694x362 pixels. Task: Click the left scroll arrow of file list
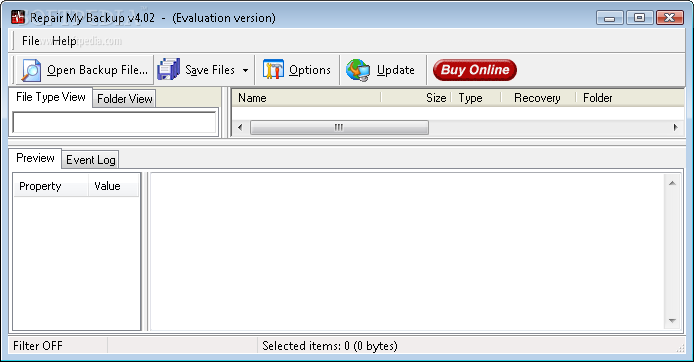tap(240, 127)
